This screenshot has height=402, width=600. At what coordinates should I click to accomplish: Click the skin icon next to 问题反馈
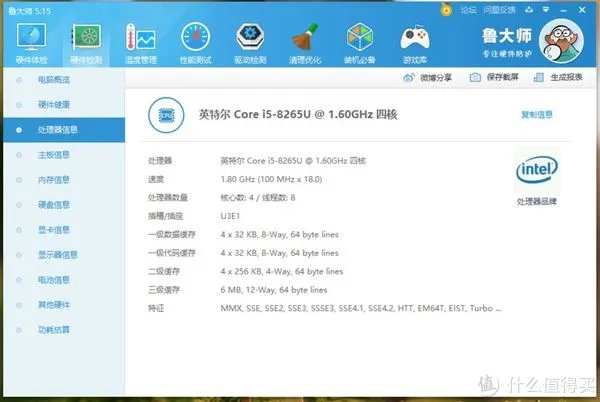click(529, 10)
